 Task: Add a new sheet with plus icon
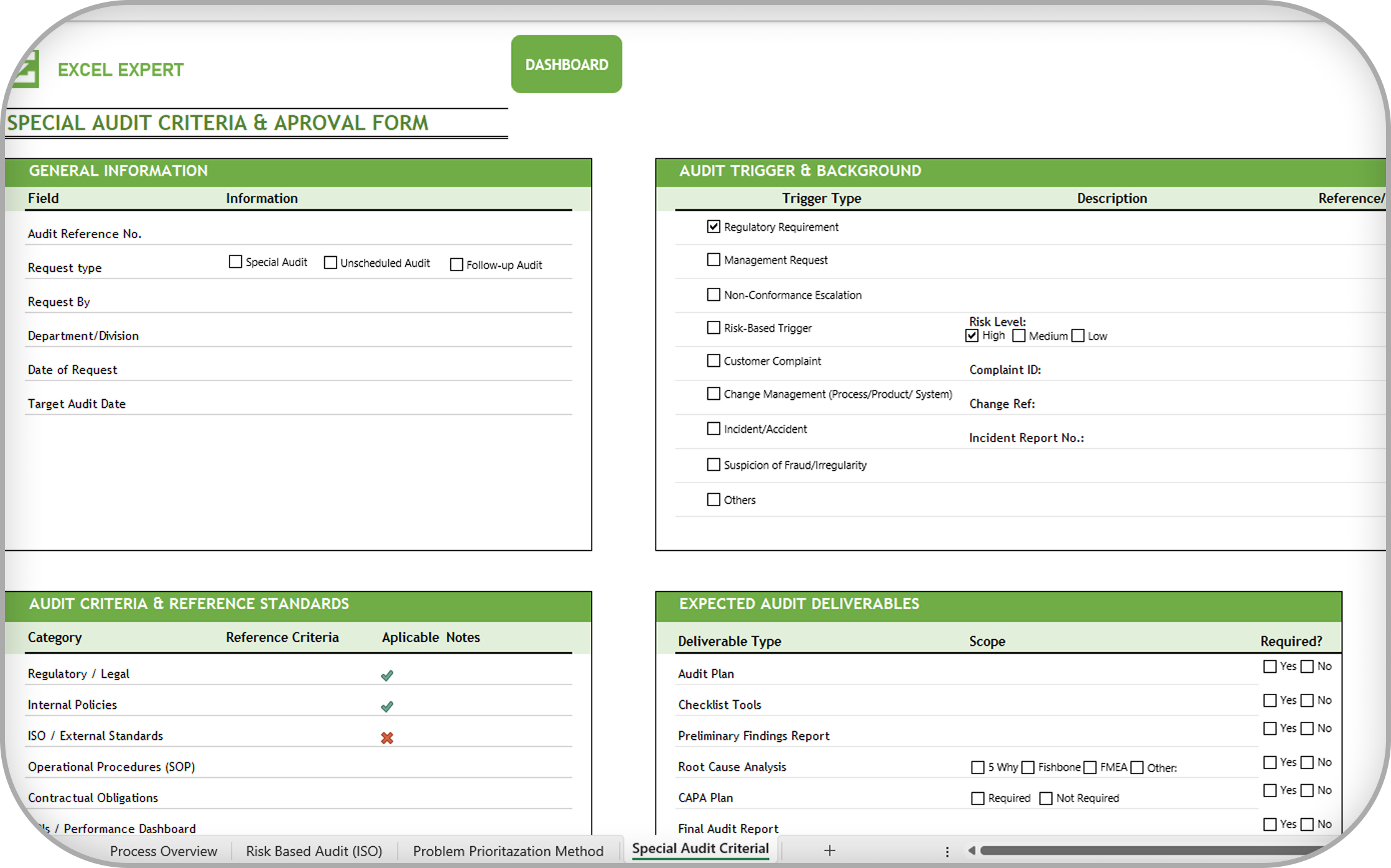pos(829,850)
